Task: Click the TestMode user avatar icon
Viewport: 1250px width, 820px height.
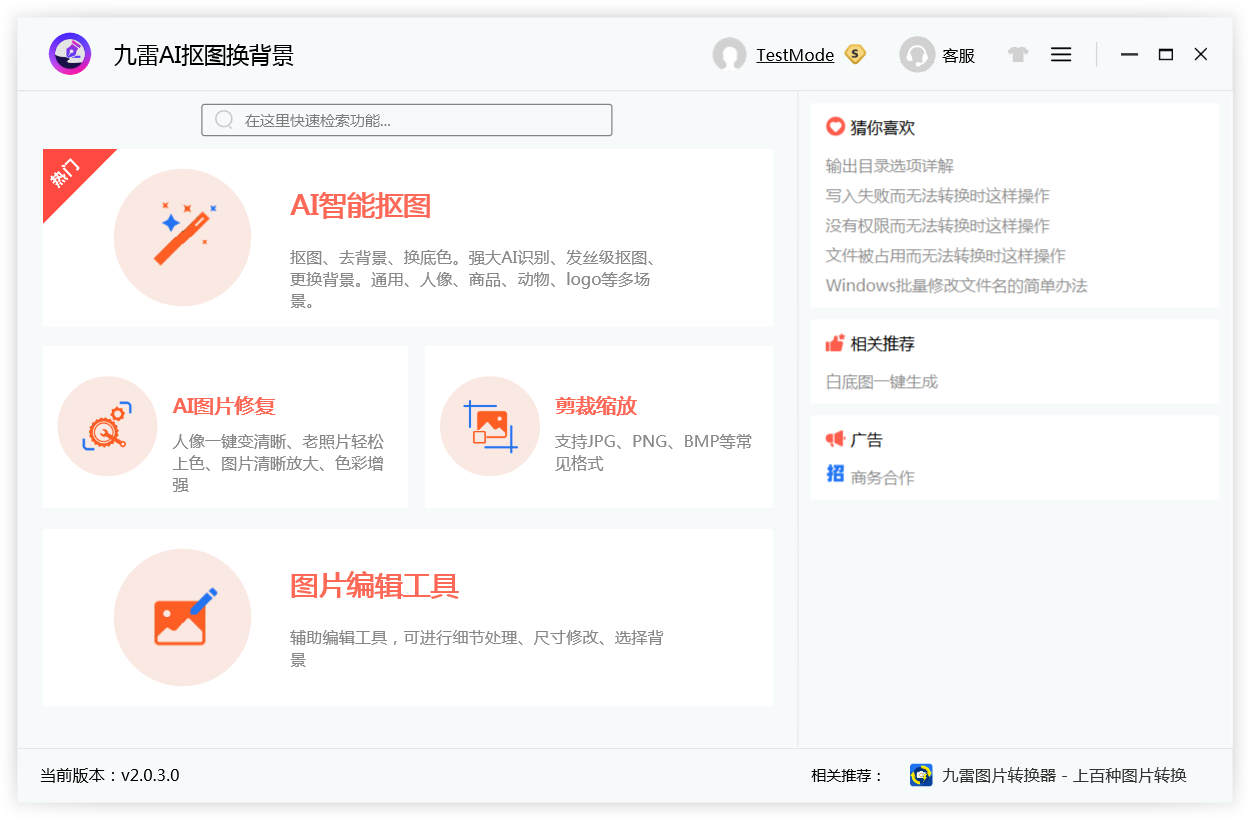Action: pos(730,55)
